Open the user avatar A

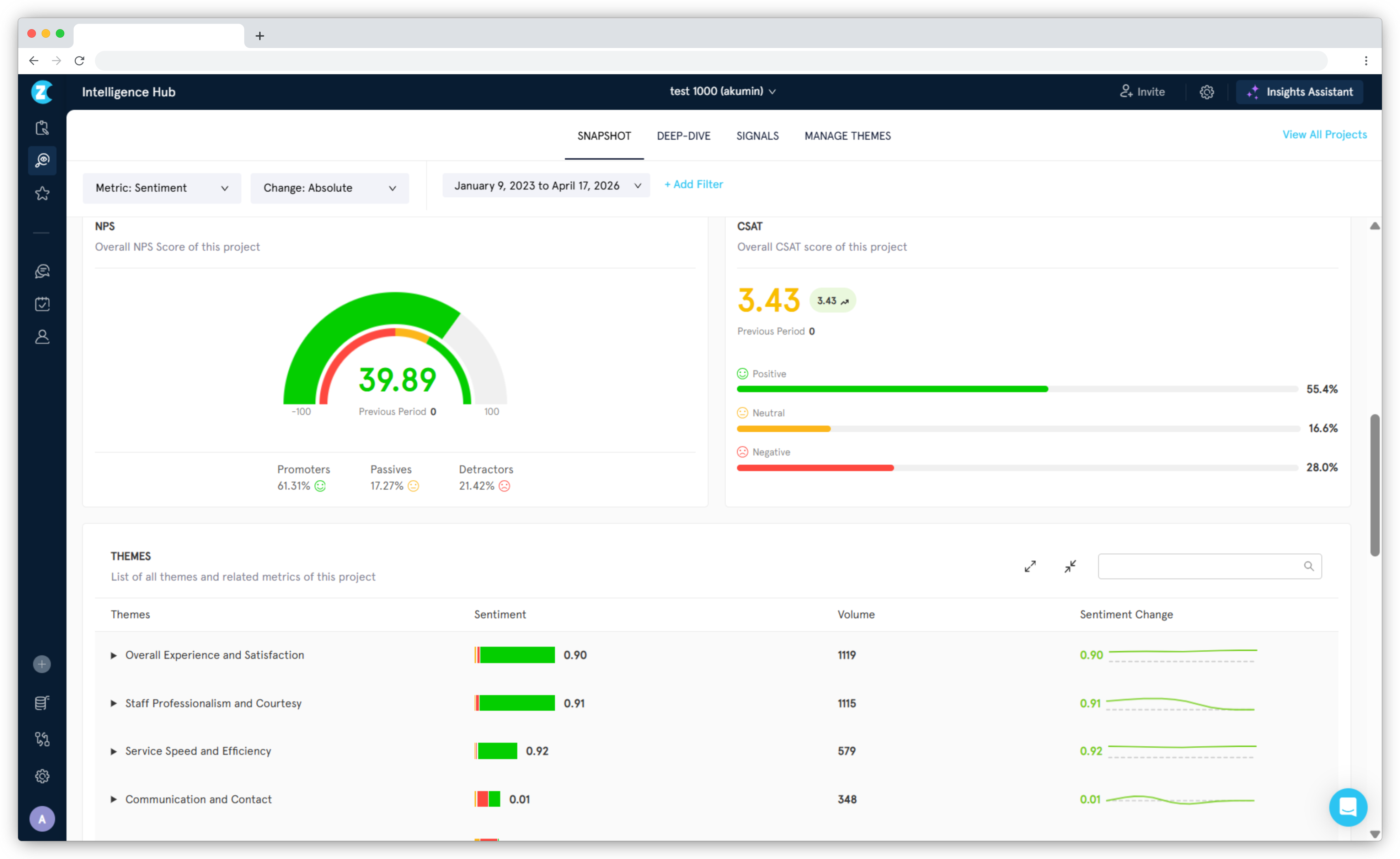point(42,819)
